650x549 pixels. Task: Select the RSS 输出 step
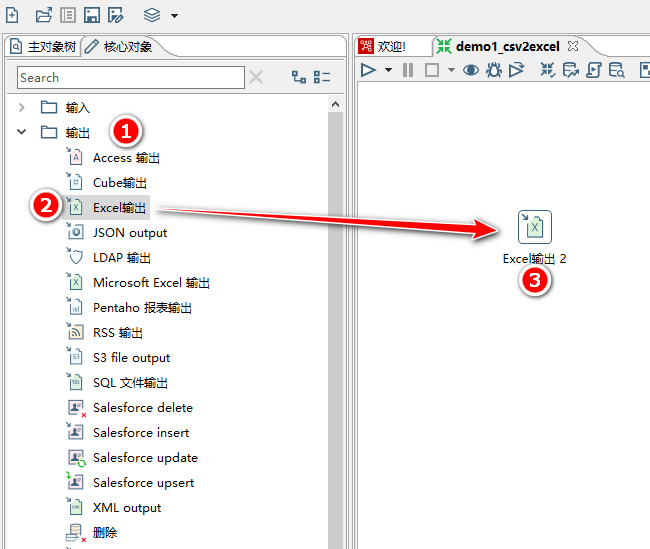coord(118,333)
